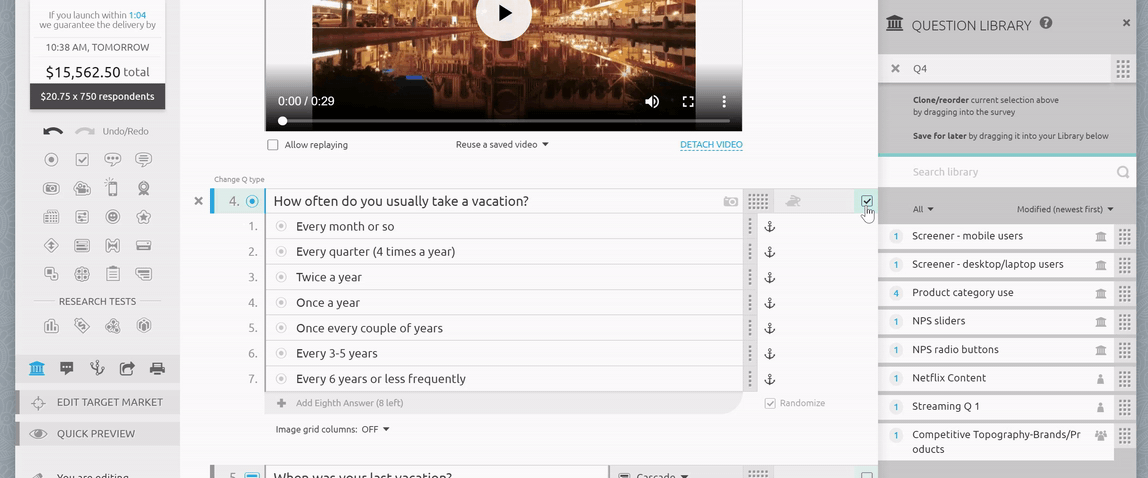Click the Question Library help icon
This screenshot has width=1148, height=478.
pos(1046,23)
